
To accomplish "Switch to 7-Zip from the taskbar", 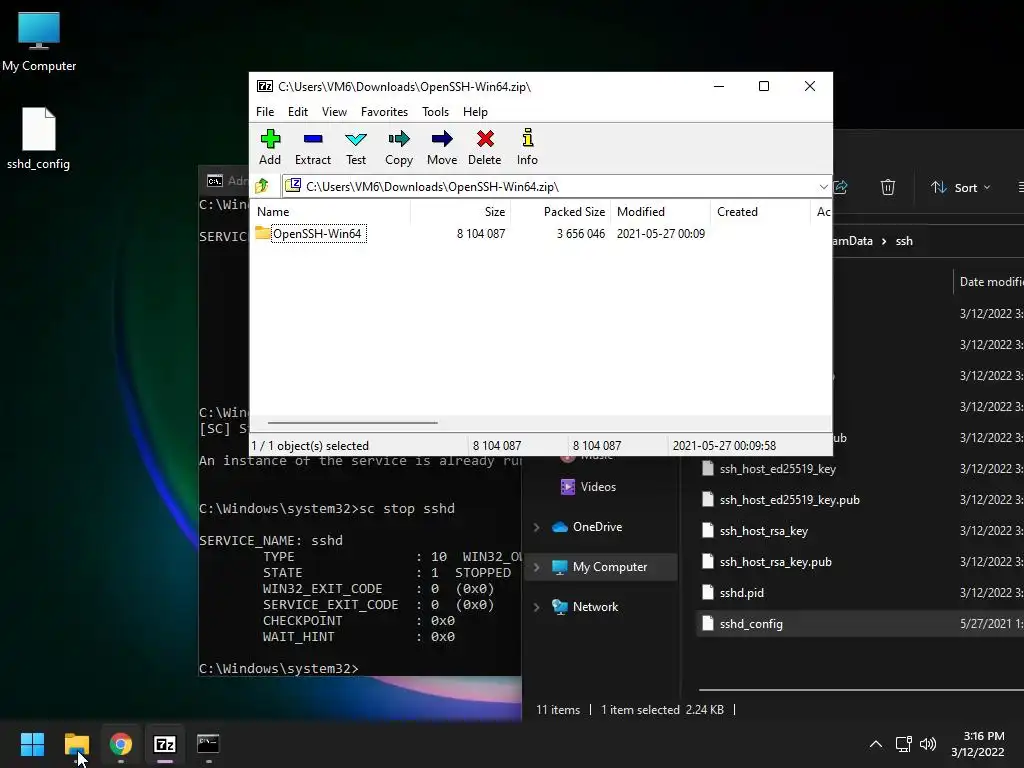I will pyautogui.click(x=165, y=744).
